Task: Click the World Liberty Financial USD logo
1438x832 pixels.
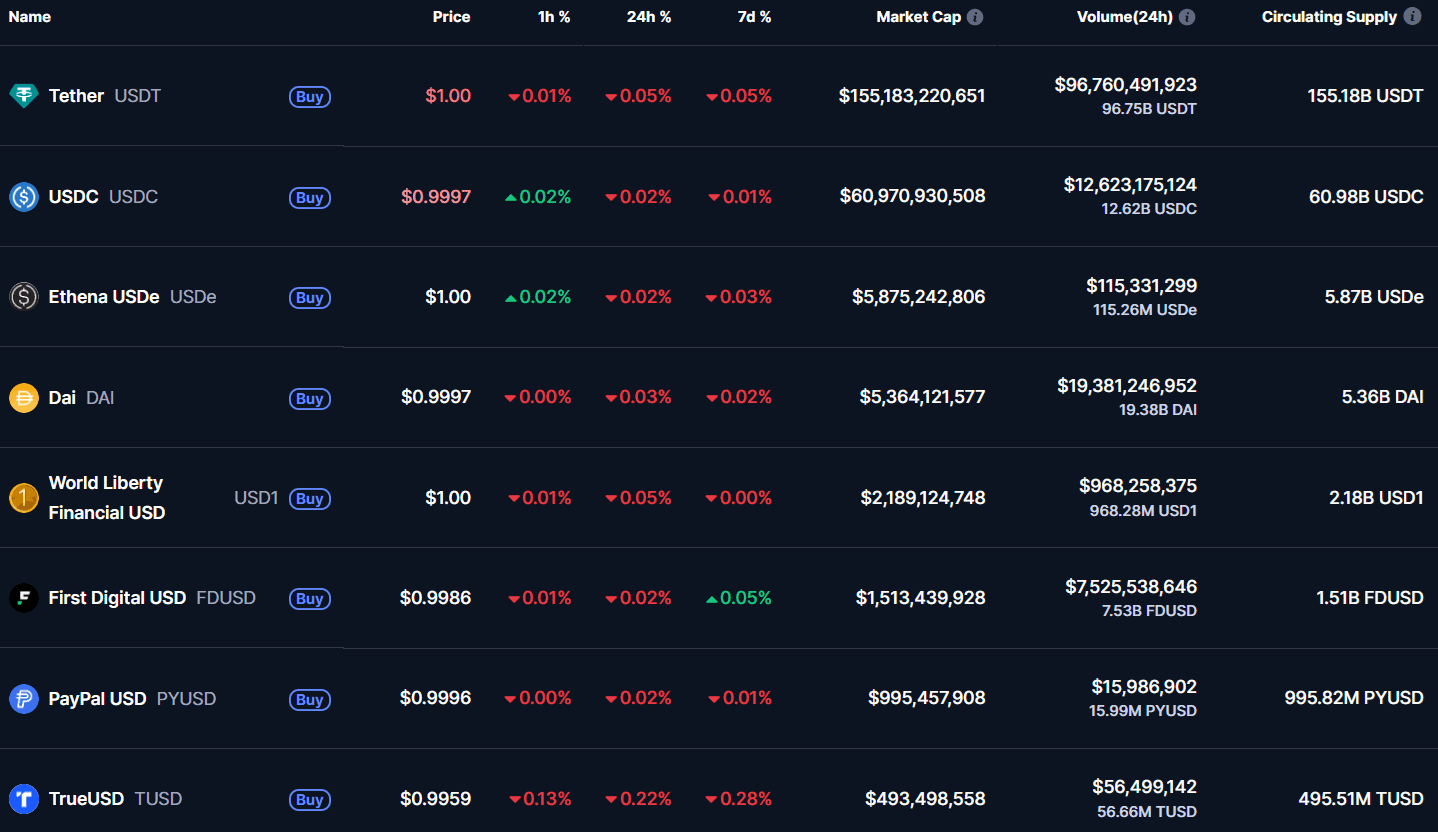Action: click(24, 498)
